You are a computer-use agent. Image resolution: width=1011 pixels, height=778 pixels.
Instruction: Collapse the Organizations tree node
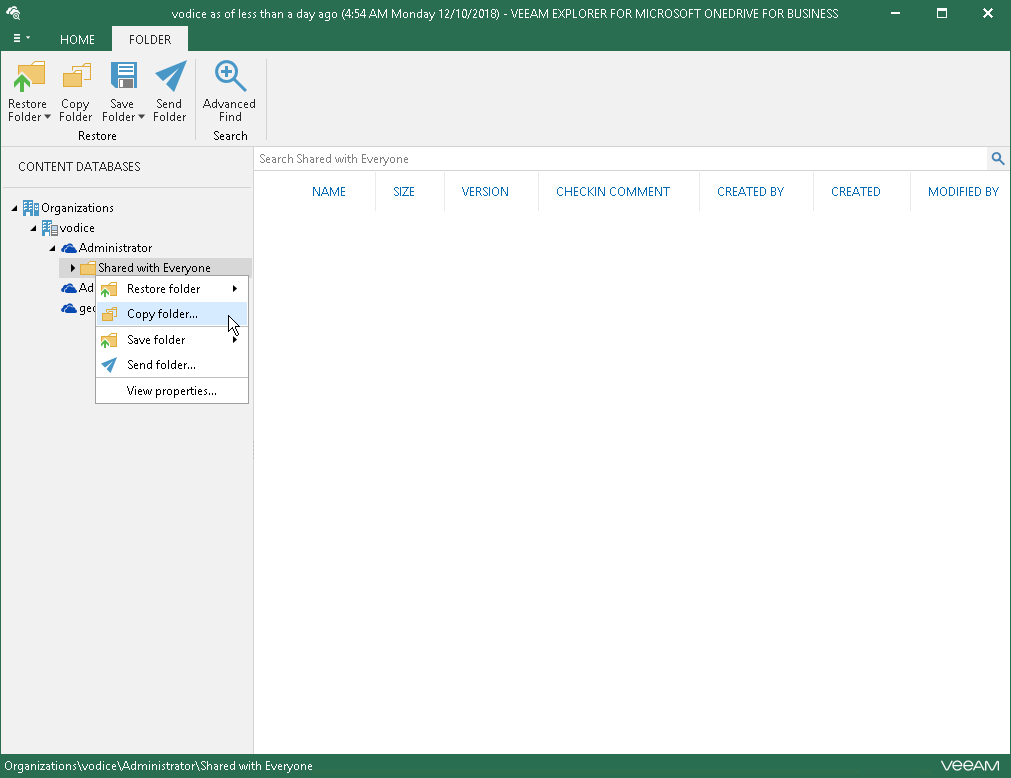pos(14,208)
